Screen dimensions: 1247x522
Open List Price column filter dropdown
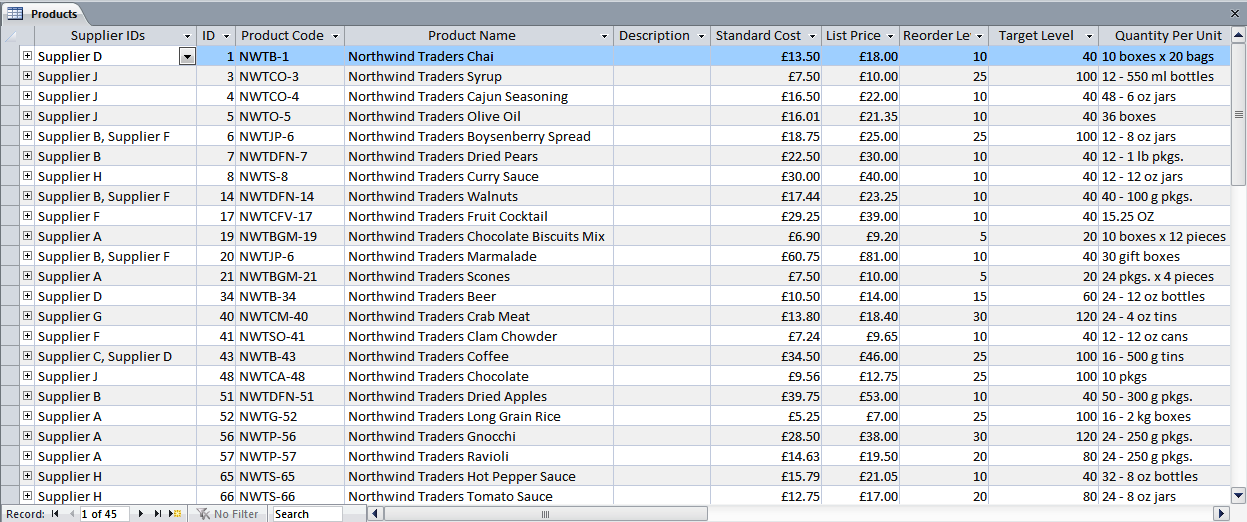click(890, 36)
